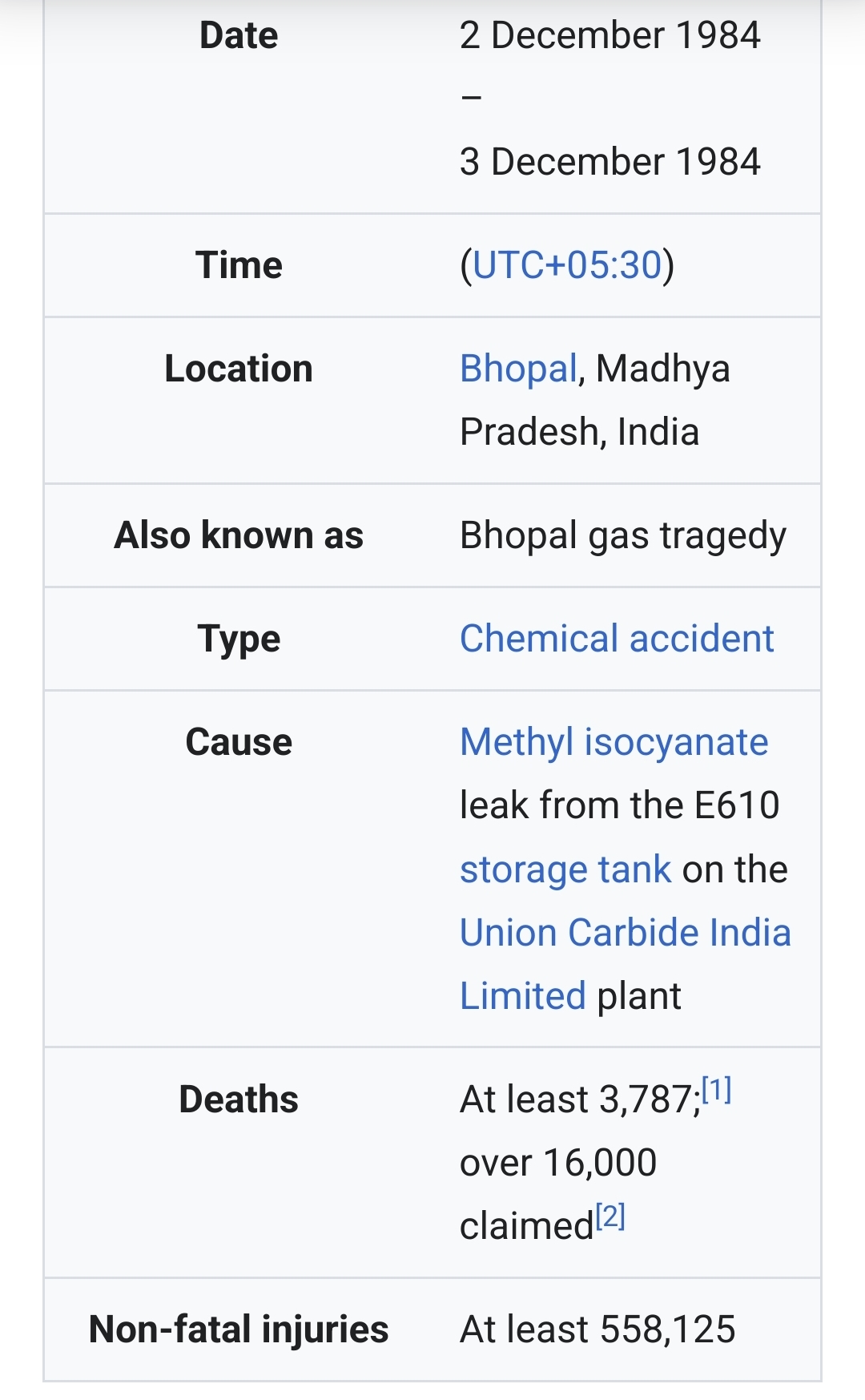Click the Non-fatal injuries label
This screenshot has height=1400, width=865.
239,1329
